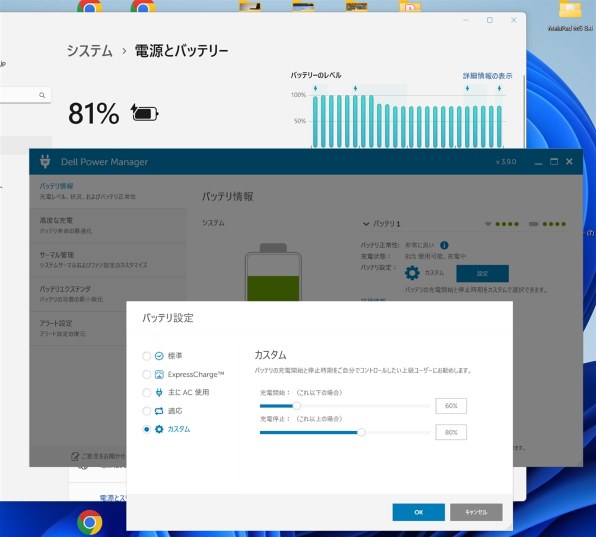The width and height of the screenshot is (596, 537).
Task: Click the large green battery graphic
Action: (x=273, y=272)
